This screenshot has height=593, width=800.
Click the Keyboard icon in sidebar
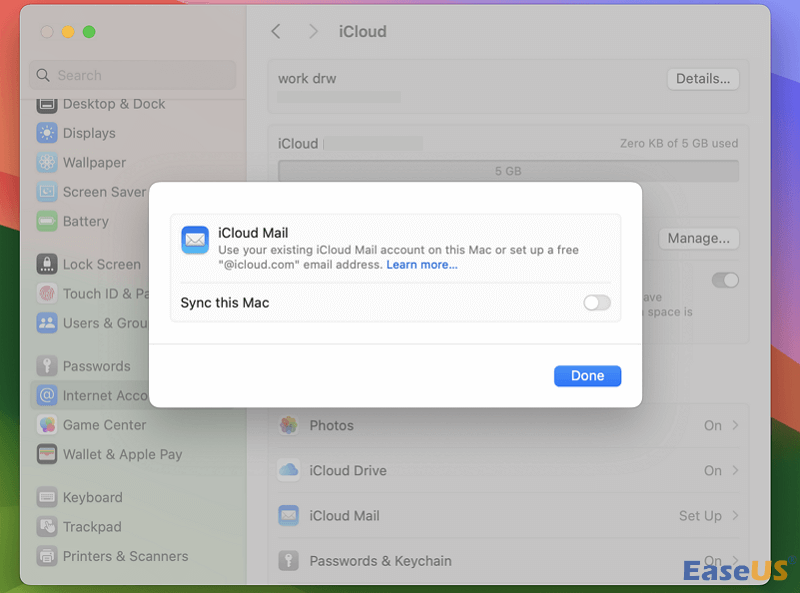tap(47, 497)
